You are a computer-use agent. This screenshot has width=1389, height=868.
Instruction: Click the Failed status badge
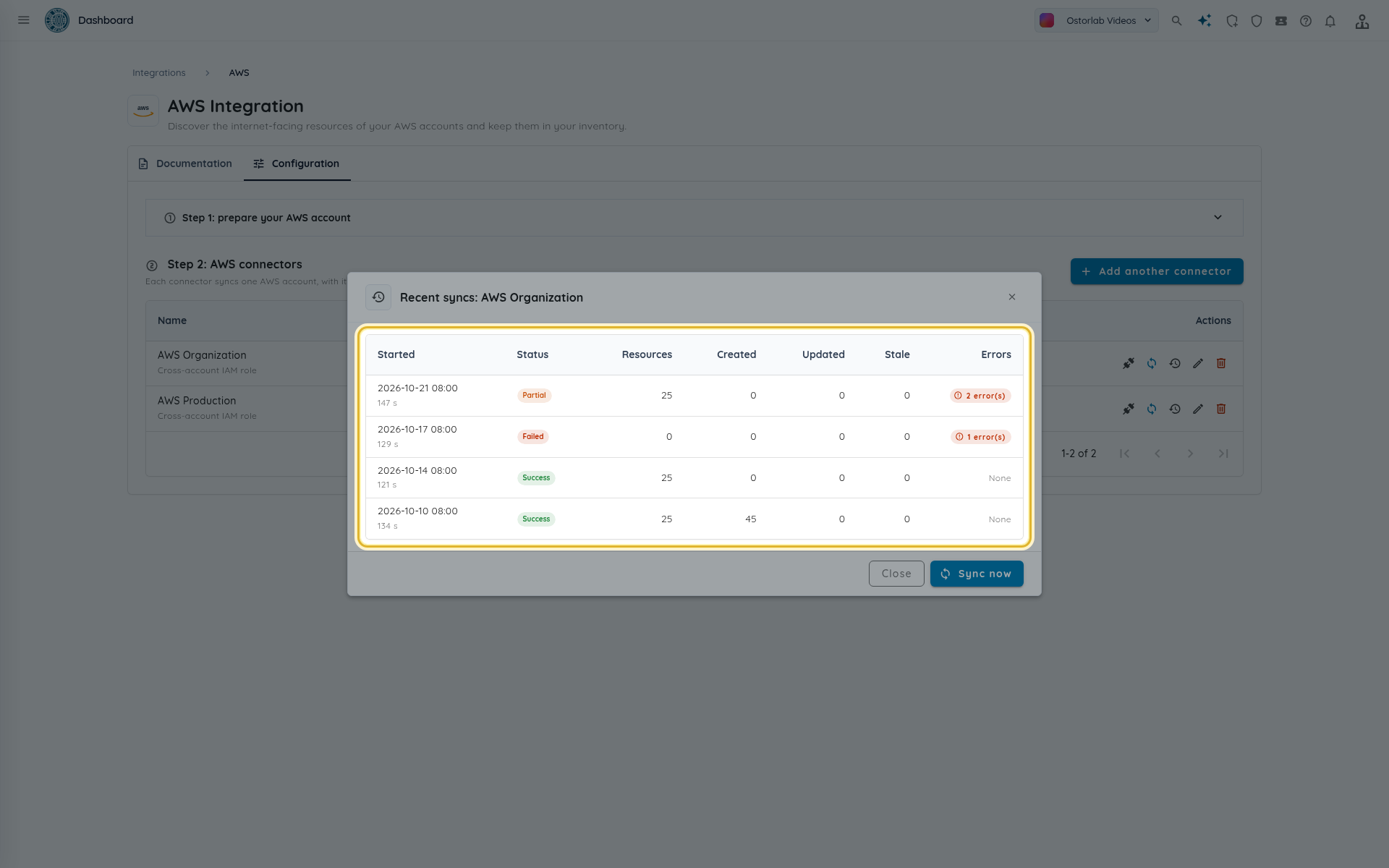coord(533,437)
